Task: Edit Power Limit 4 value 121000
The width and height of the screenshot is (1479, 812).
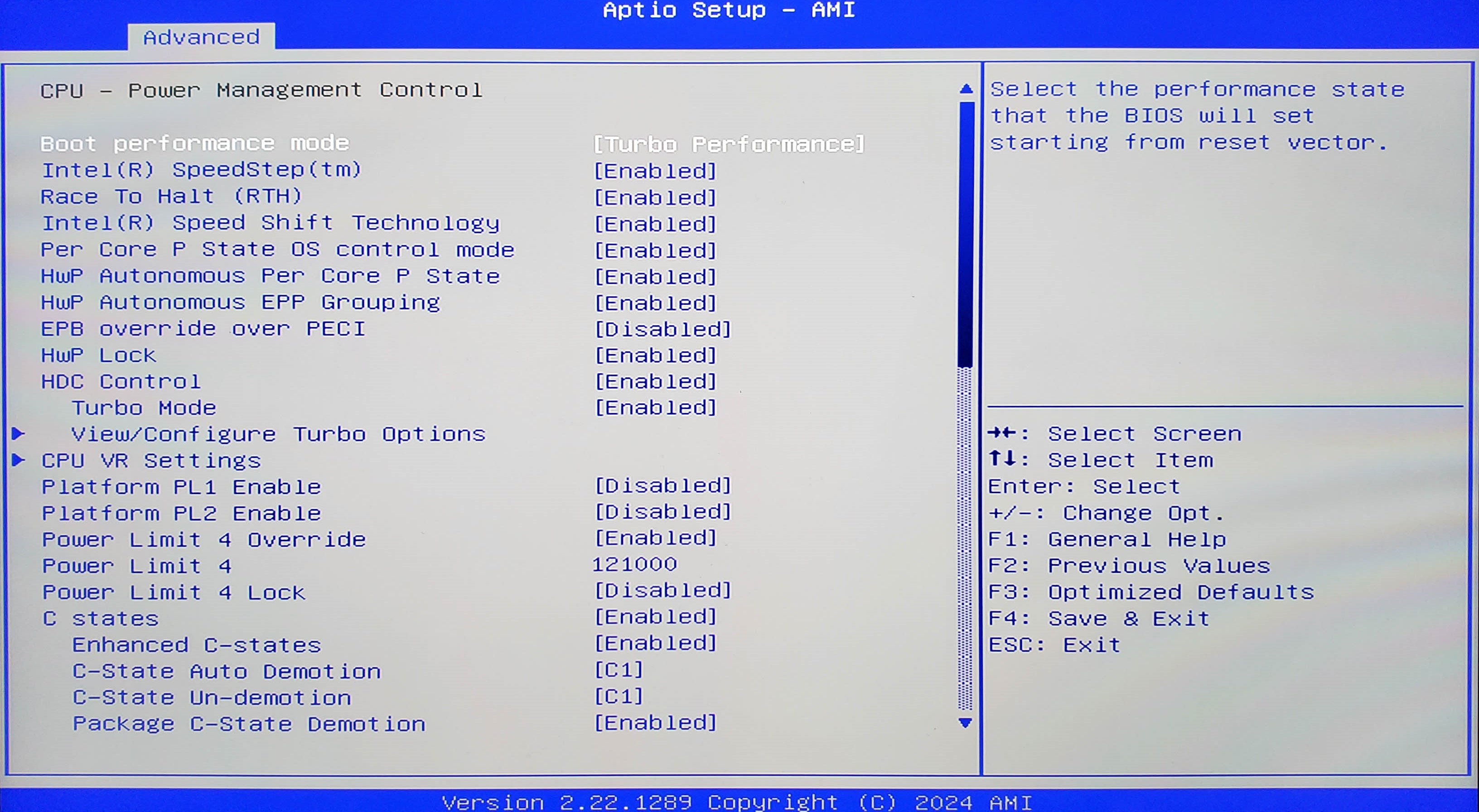Action: tap(634, 564)
